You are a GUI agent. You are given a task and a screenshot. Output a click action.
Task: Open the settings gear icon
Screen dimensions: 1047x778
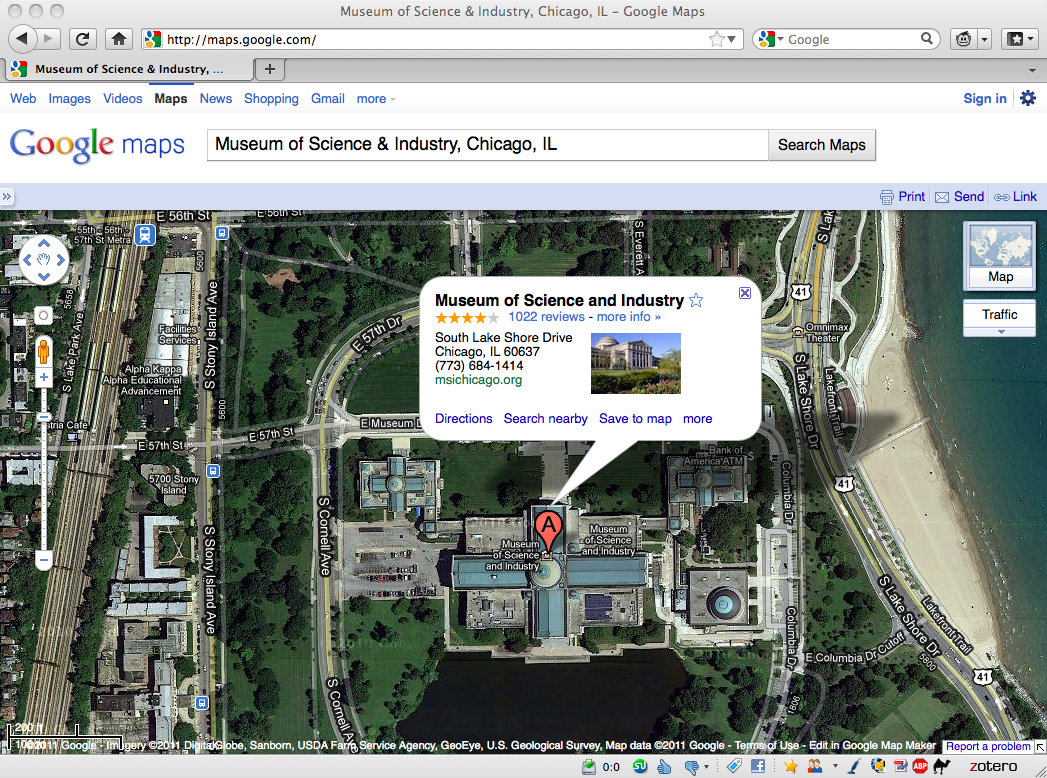(1028, 98)
